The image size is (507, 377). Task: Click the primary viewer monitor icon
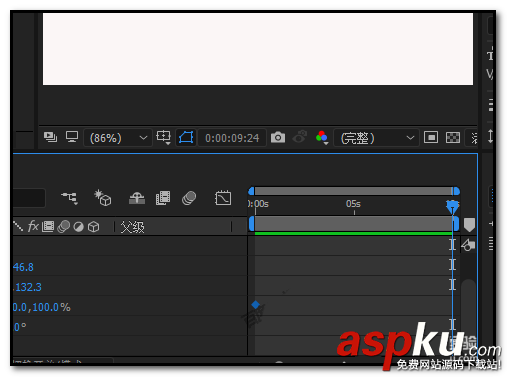[72, 137]
